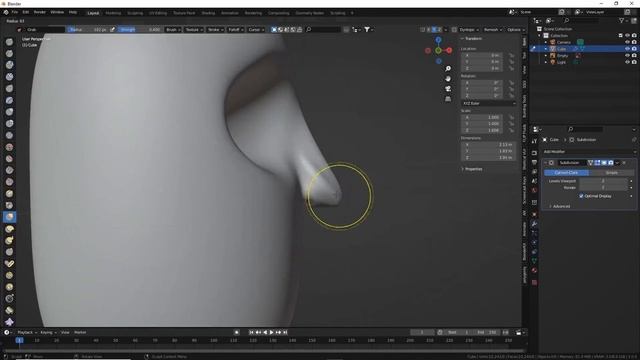Select Simple subdivision type
640x360 pixels.
point(611,173)
